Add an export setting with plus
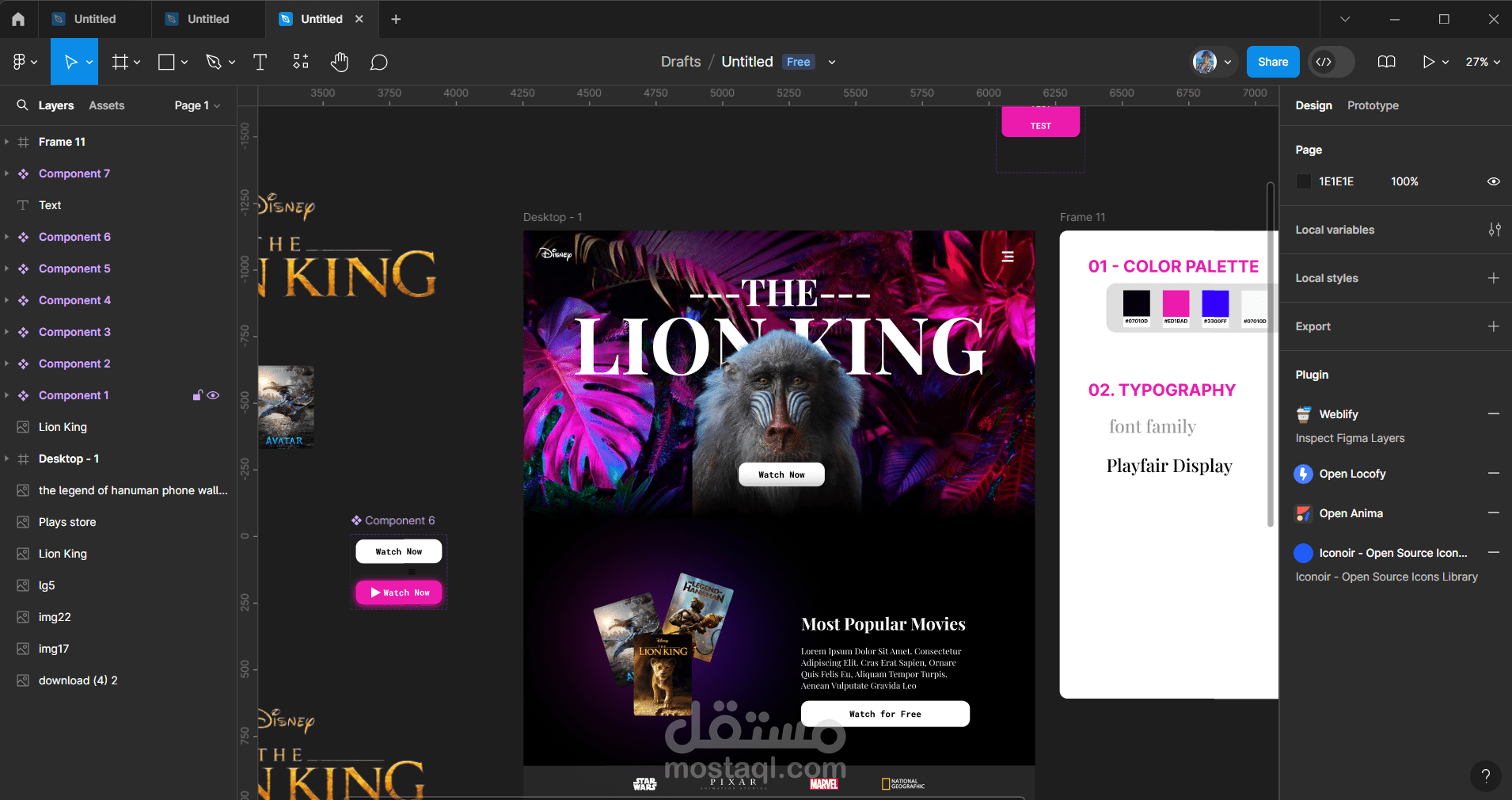Viewport: 1512px width, 800px height. coord(1493,326)
